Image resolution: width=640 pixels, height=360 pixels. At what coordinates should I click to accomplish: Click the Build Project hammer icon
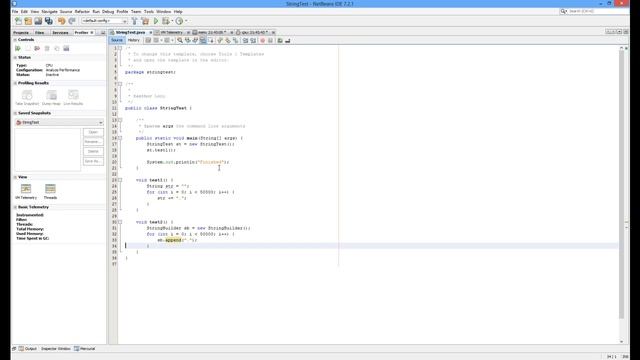coord(134,21)
